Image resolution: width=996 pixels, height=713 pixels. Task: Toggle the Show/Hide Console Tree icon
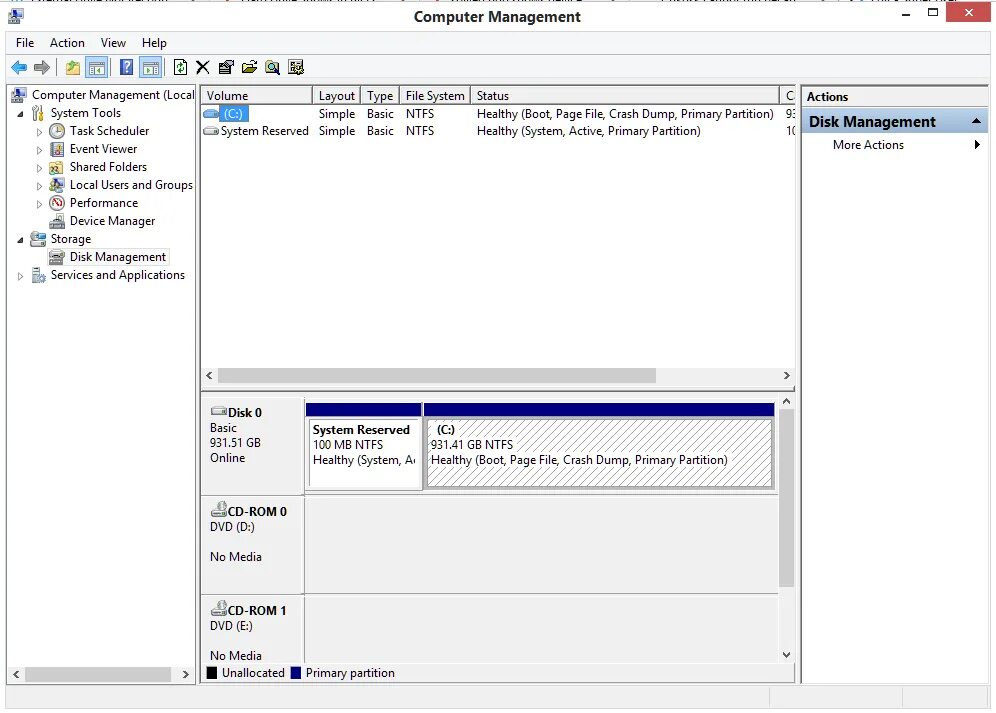click(x=97, y=67)
